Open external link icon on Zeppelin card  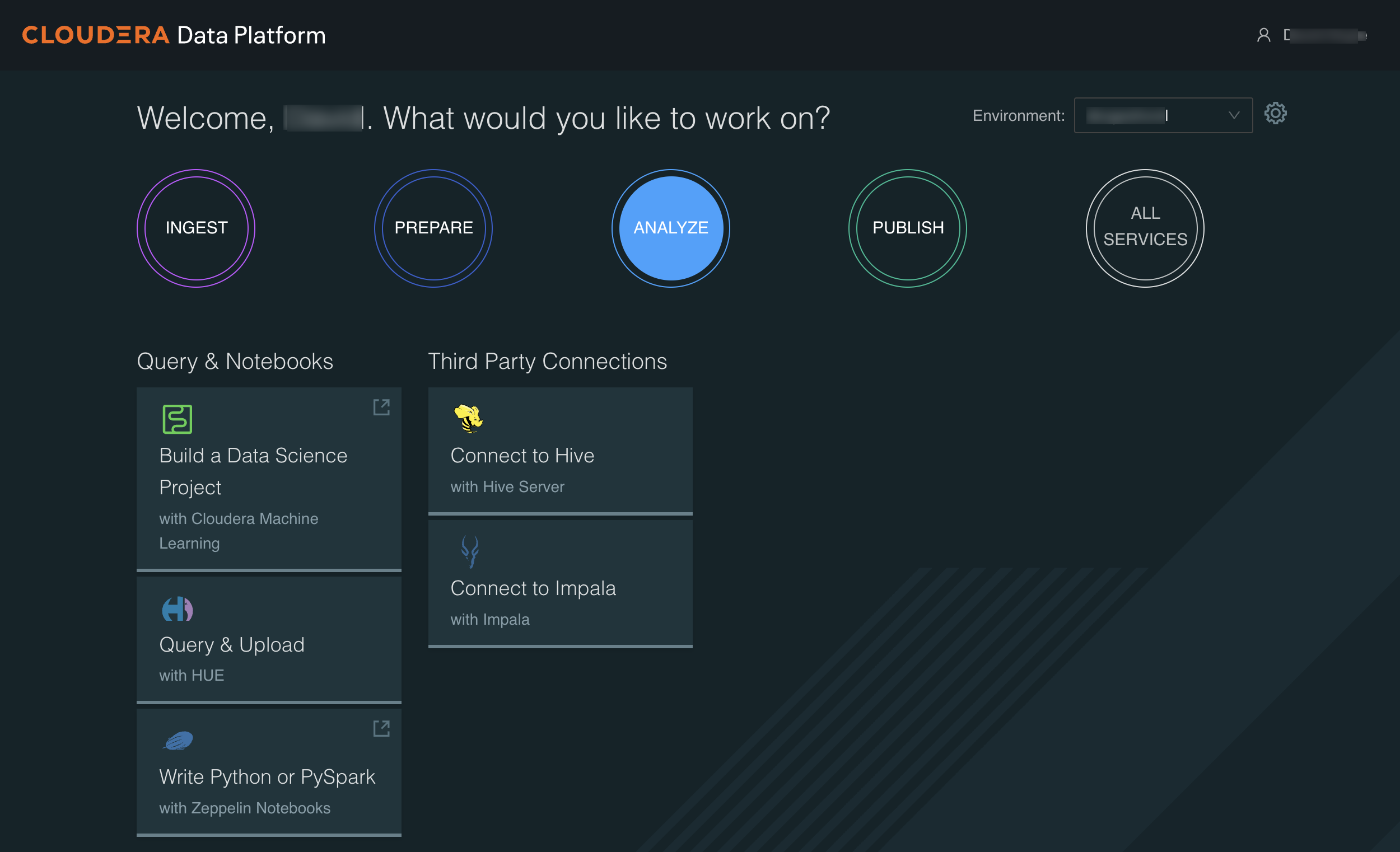pyautogui.click(x=381, y=728)
